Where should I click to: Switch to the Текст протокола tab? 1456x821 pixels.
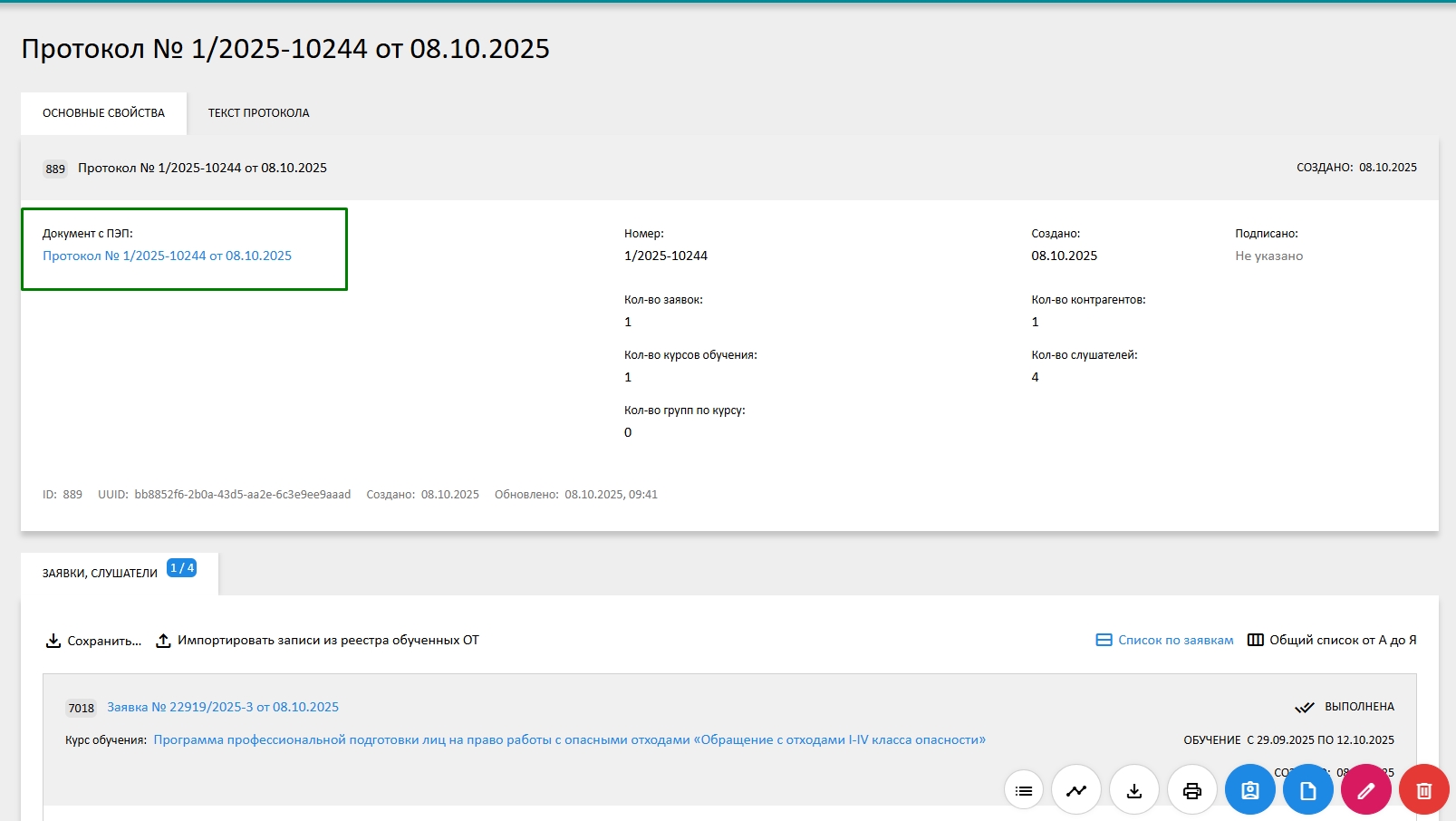pyautogui.click(x=258, y=113)
